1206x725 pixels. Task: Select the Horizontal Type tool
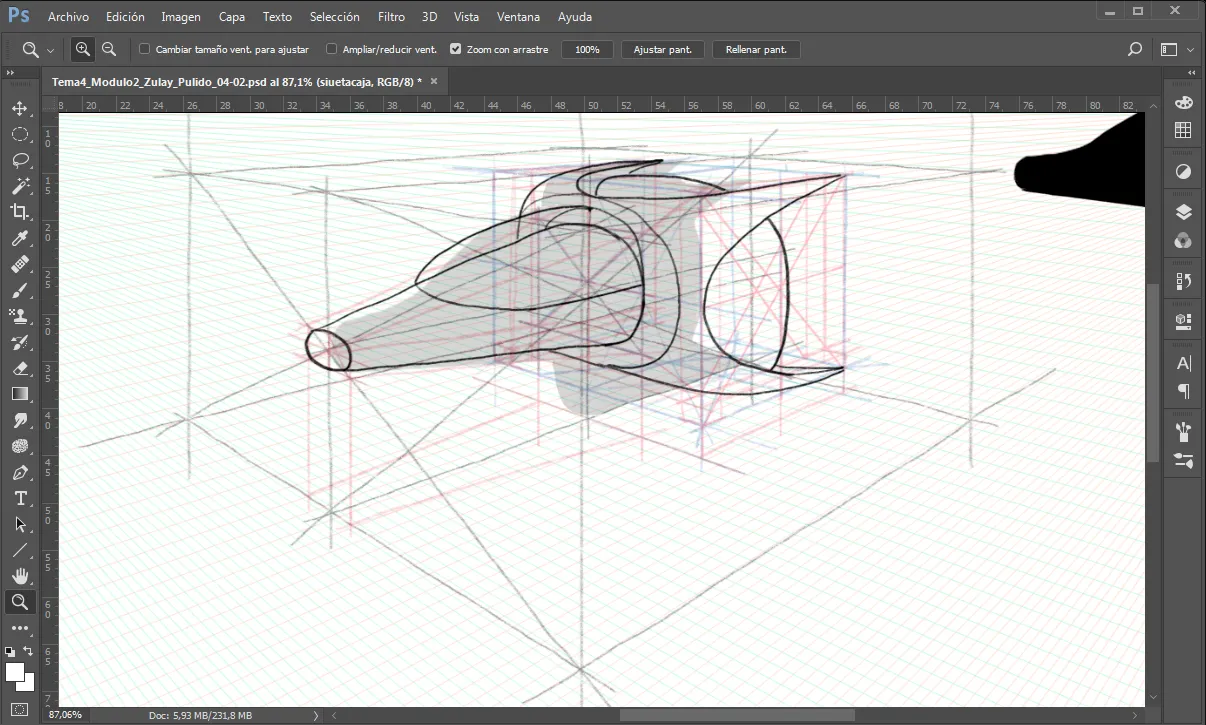(x=19, y=498)
